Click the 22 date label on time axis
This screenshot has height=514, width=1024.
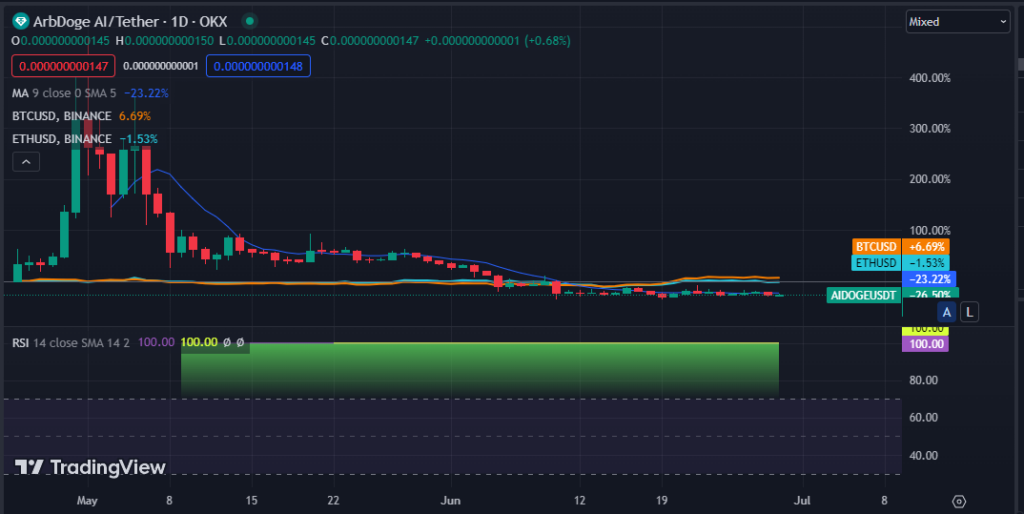(x=334, y=501)
